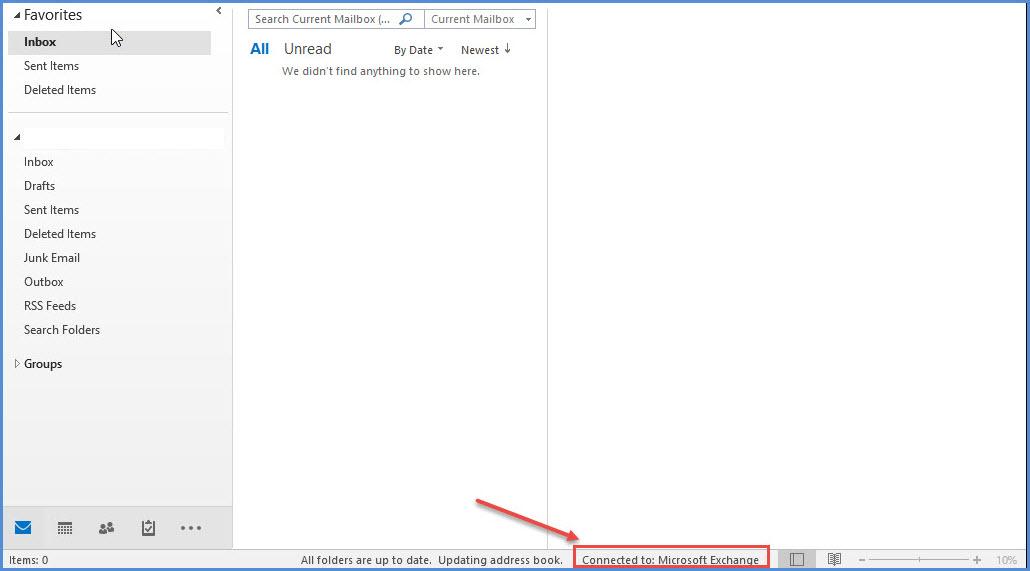Switch to Reading view icon
This screenshot has width=1030, height=571.
(x=834, y=559)
